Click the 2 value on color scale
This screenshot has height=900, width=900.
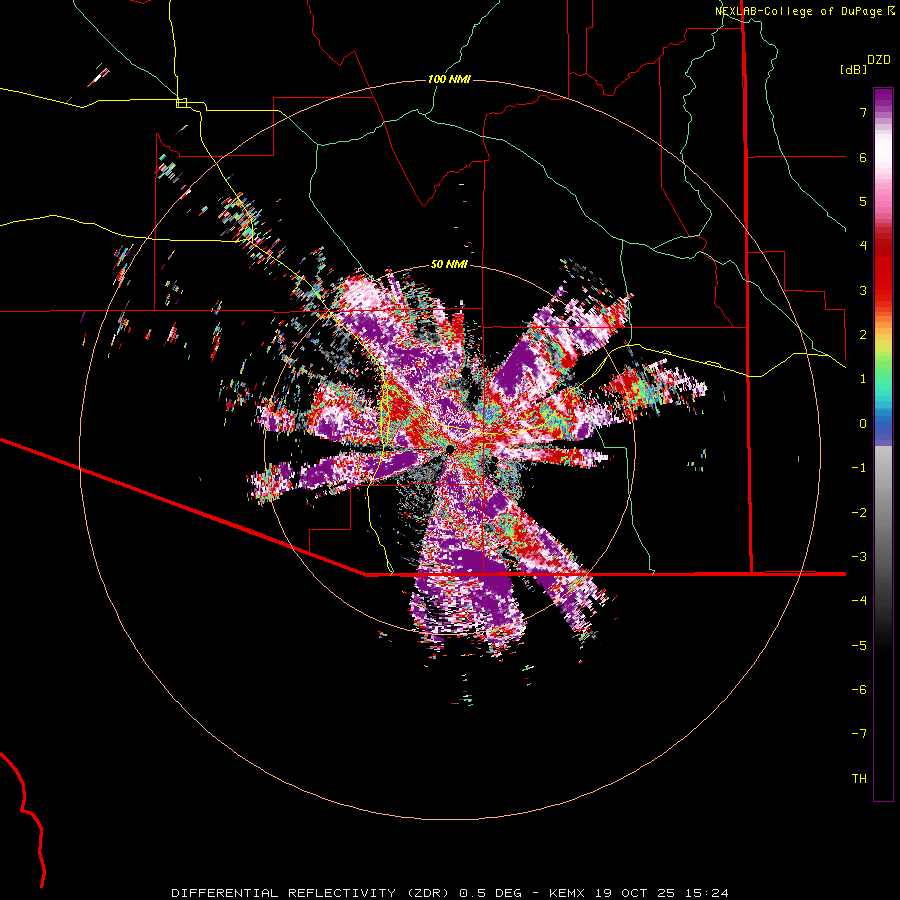pyautogui.click(x=863, y=335)
